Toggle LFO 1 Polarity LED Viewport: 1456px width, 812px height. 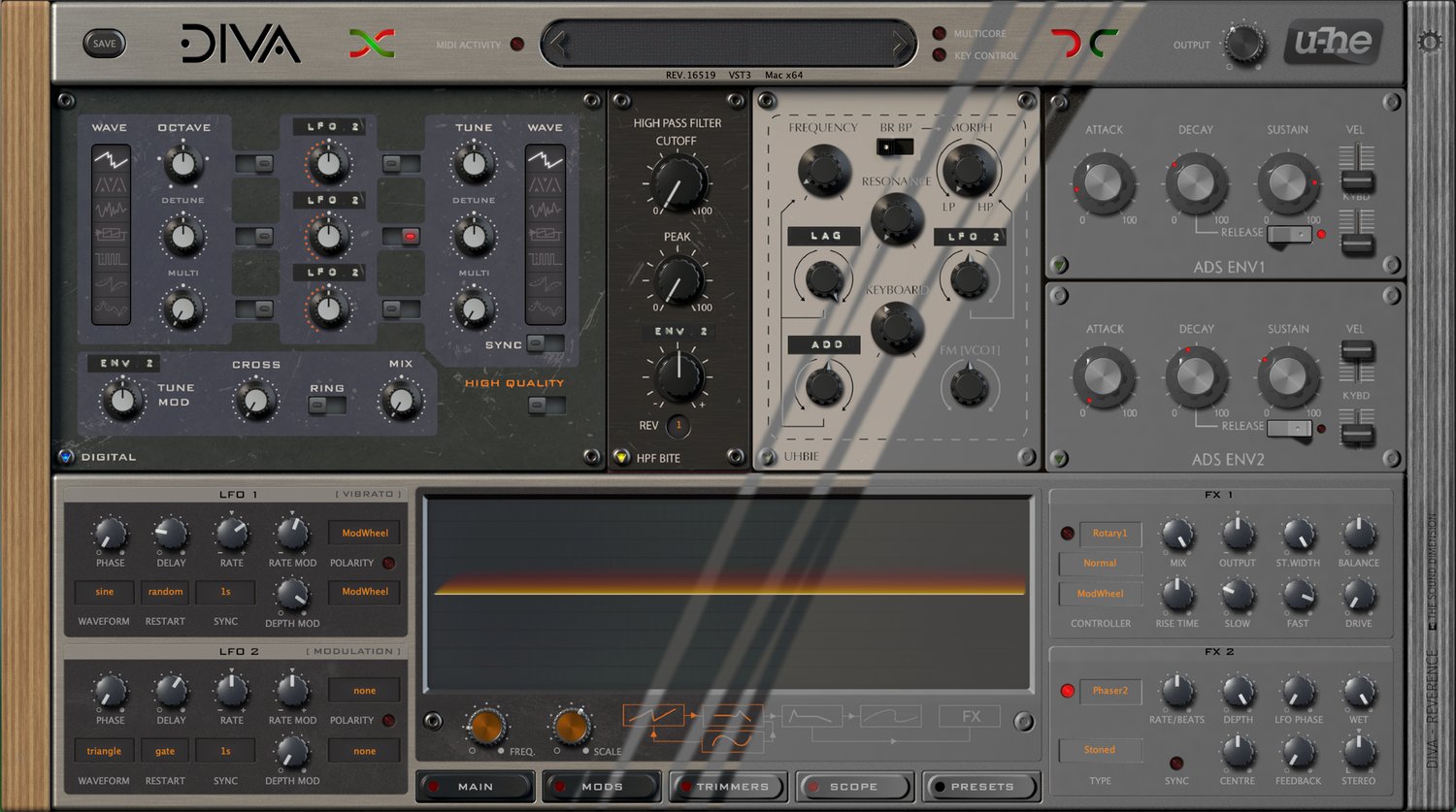point(388,563)
